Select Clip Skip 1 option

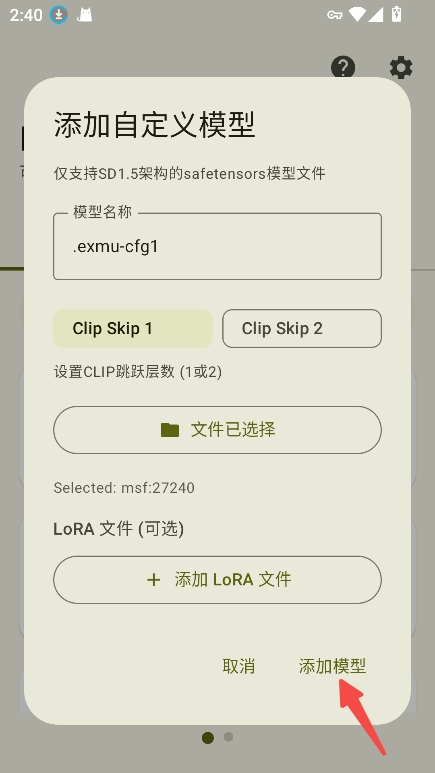pos(133,328)
